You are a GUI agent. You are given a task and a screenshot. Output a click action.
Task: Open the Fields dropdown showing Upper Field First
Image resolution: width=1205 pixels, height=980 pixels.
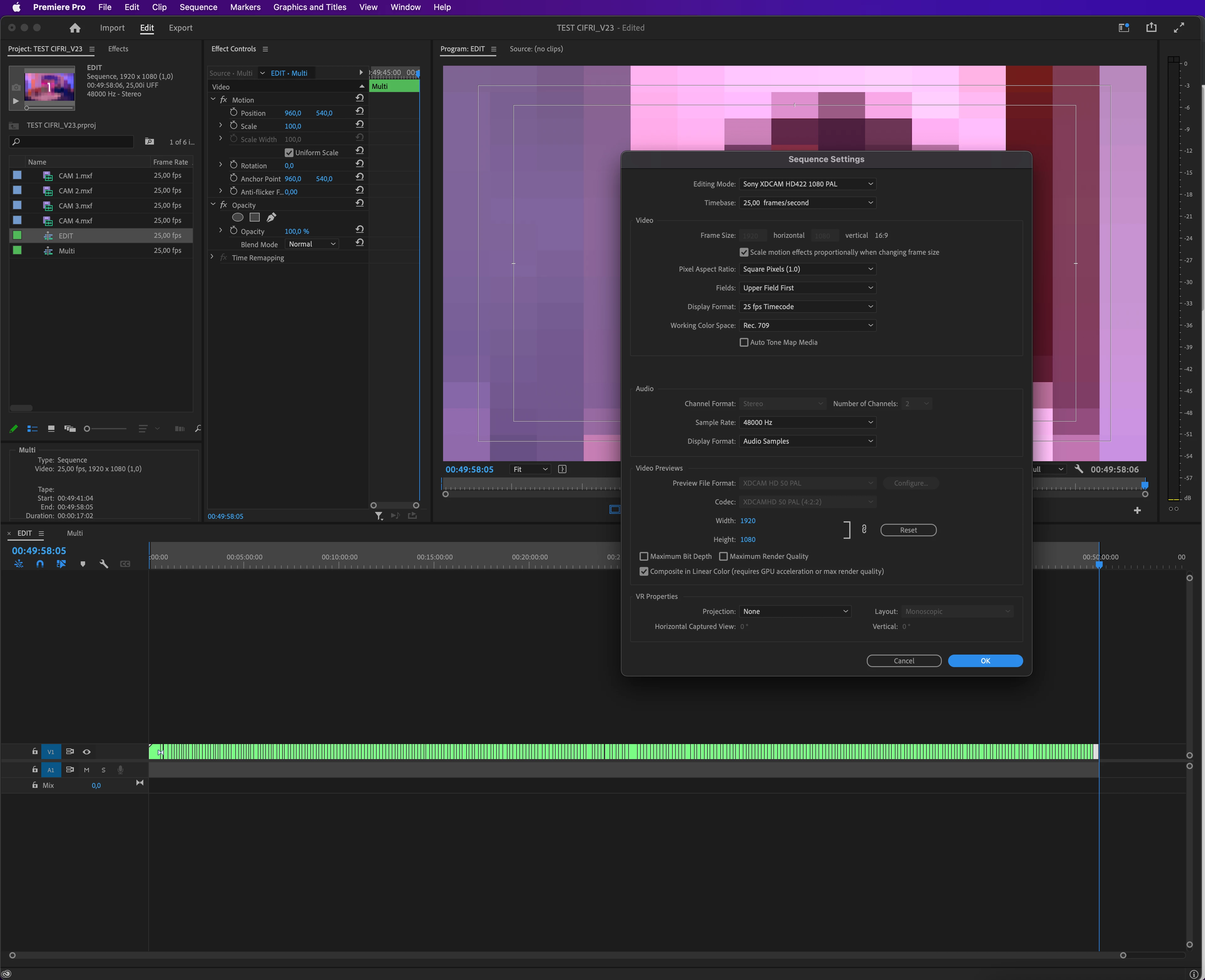point(807,288)
